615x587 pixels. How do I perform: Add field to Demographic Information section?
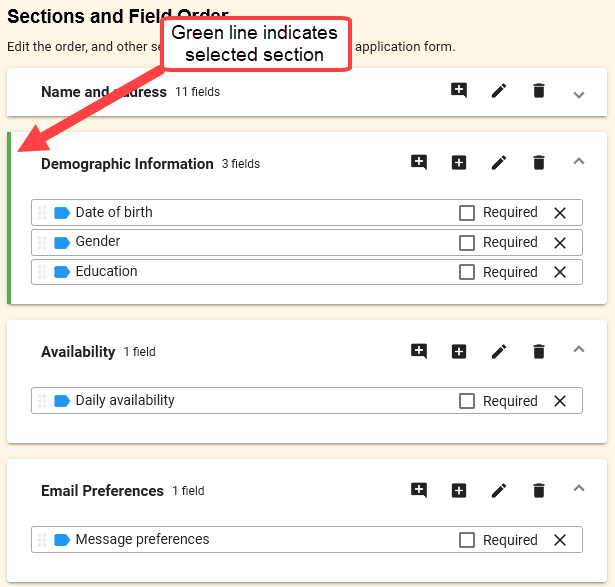pos(459,162)
